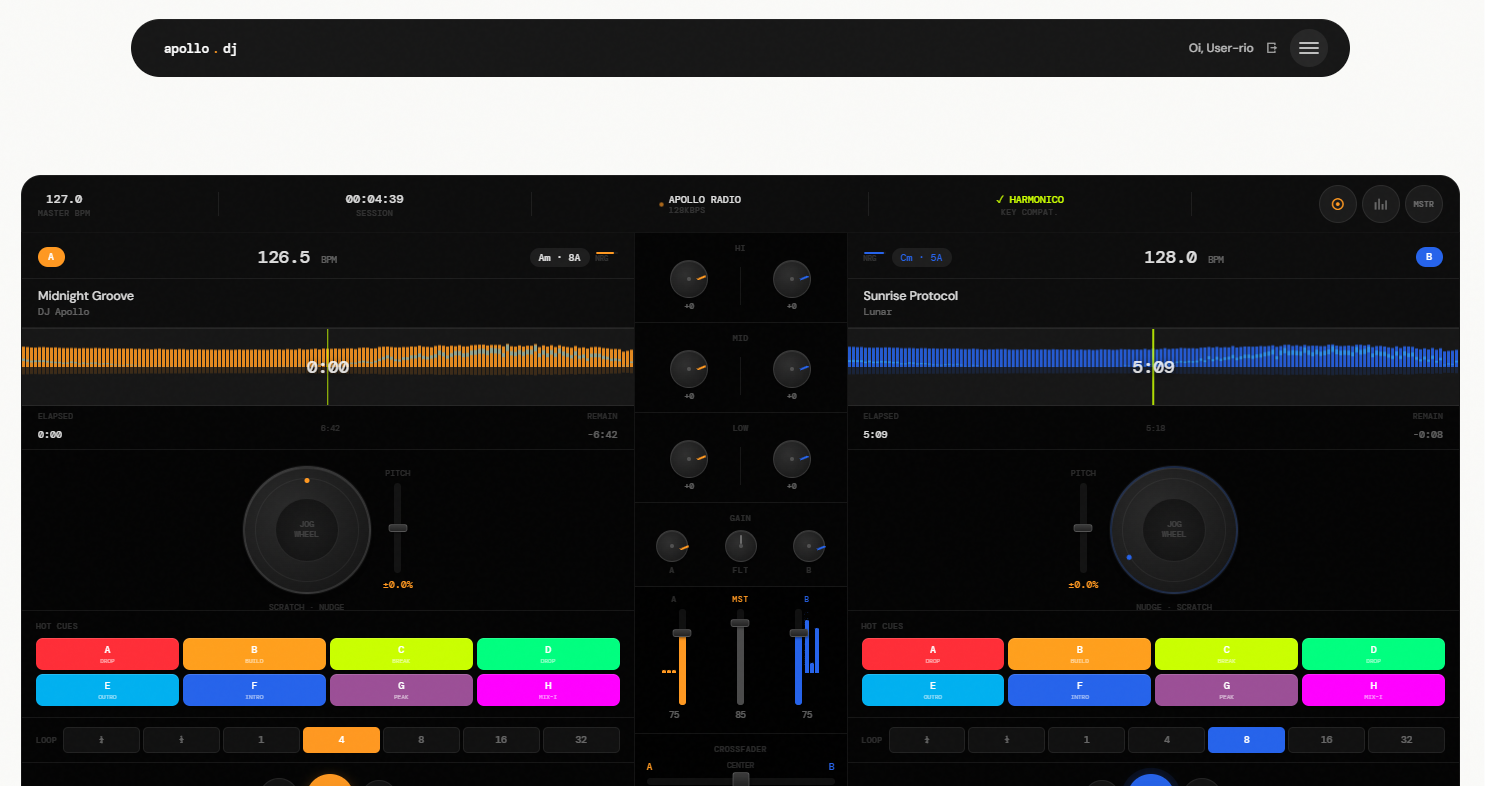
Task: Select the active 4-beat loop on deck A
Action: click(x=341, y=740)
